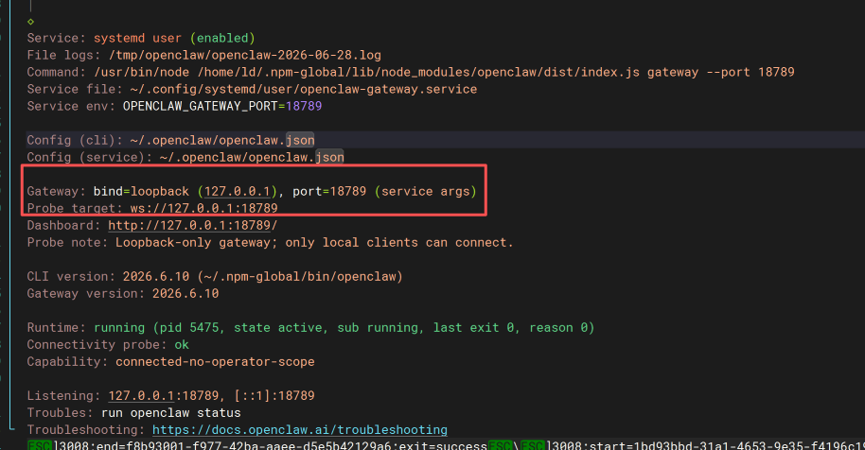
Task: Click the 'run openclaw status' text
Action: click(x=170, y=412)
